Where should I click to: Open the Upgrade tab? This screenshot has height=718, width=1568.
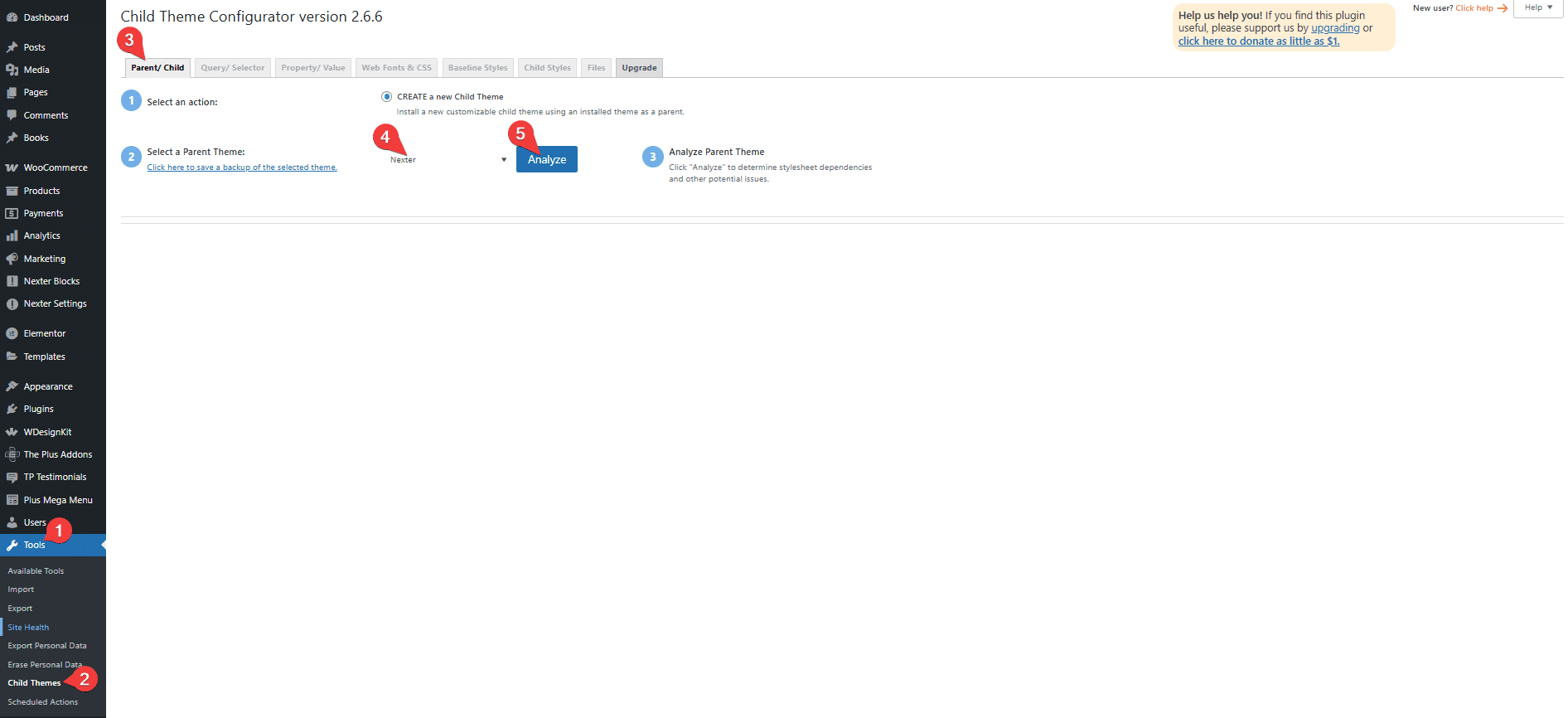(x=639, y=68)
